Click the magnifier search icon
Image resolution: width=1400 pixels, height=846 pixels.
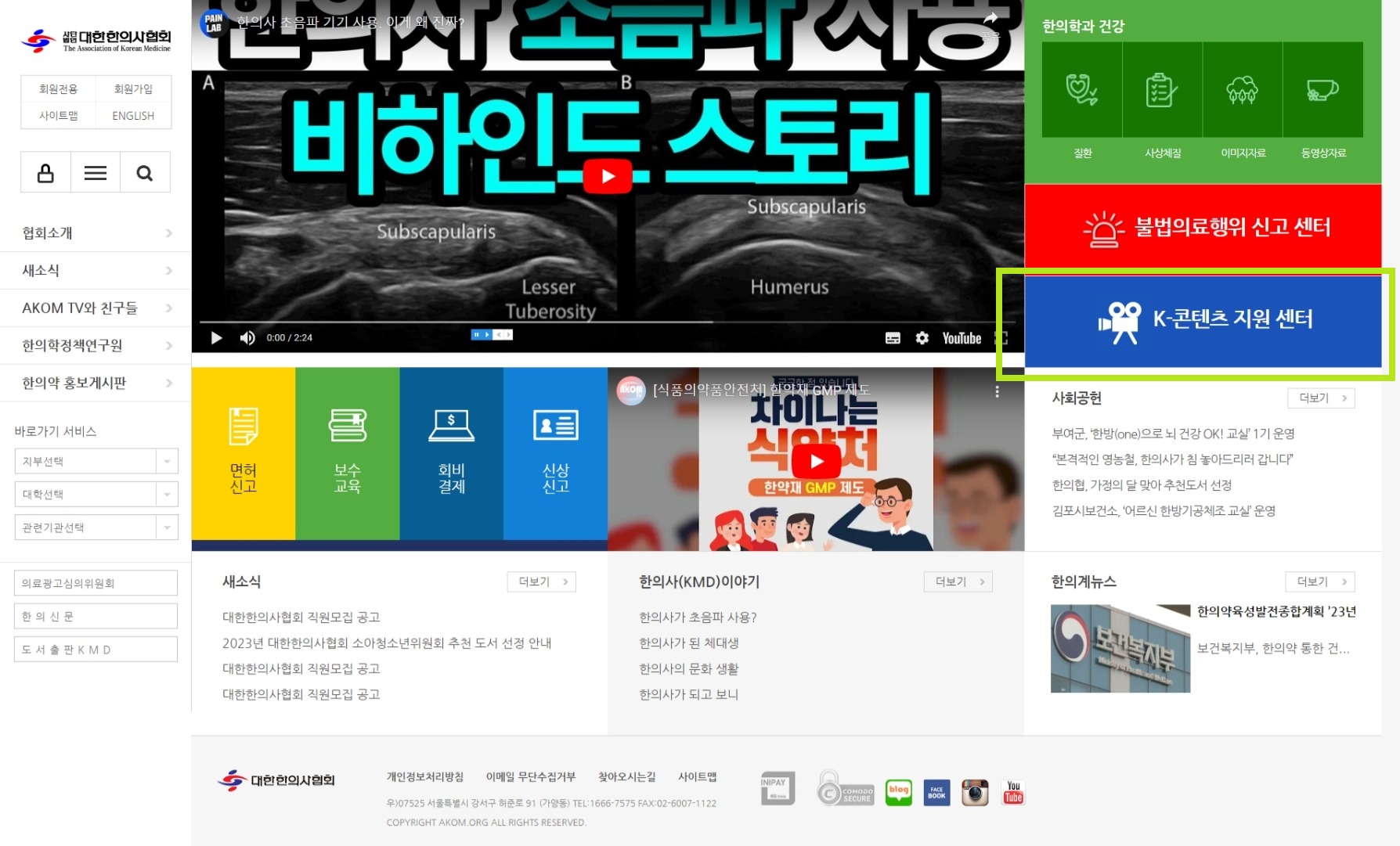(145, 173)
